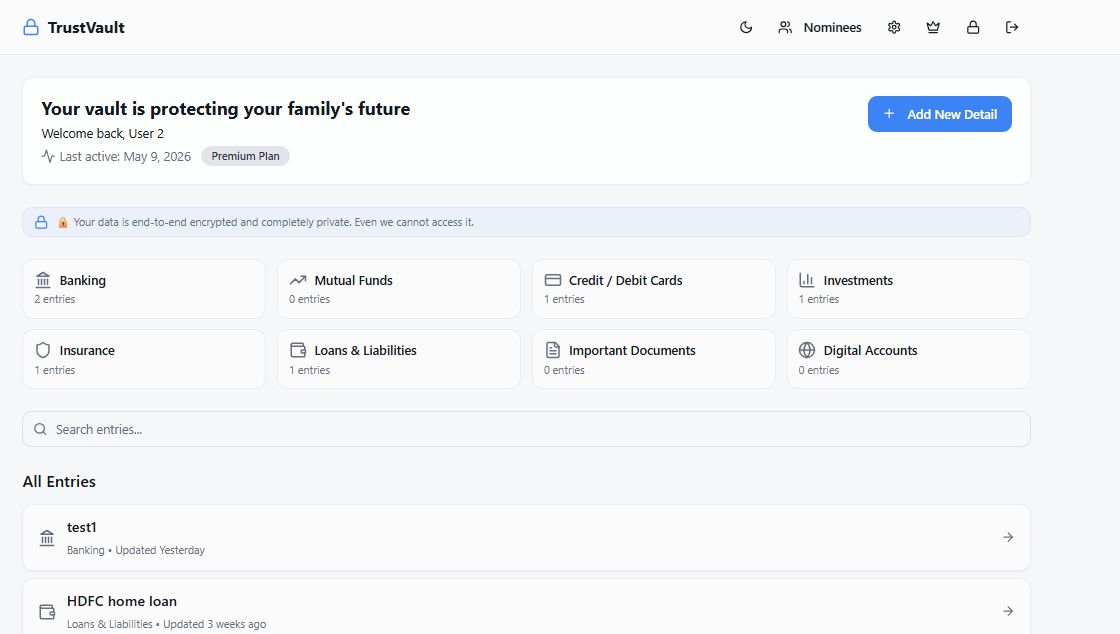Screen dimensions: 1120x634
Task: Open the Nominees page
Action: (820, 27)
